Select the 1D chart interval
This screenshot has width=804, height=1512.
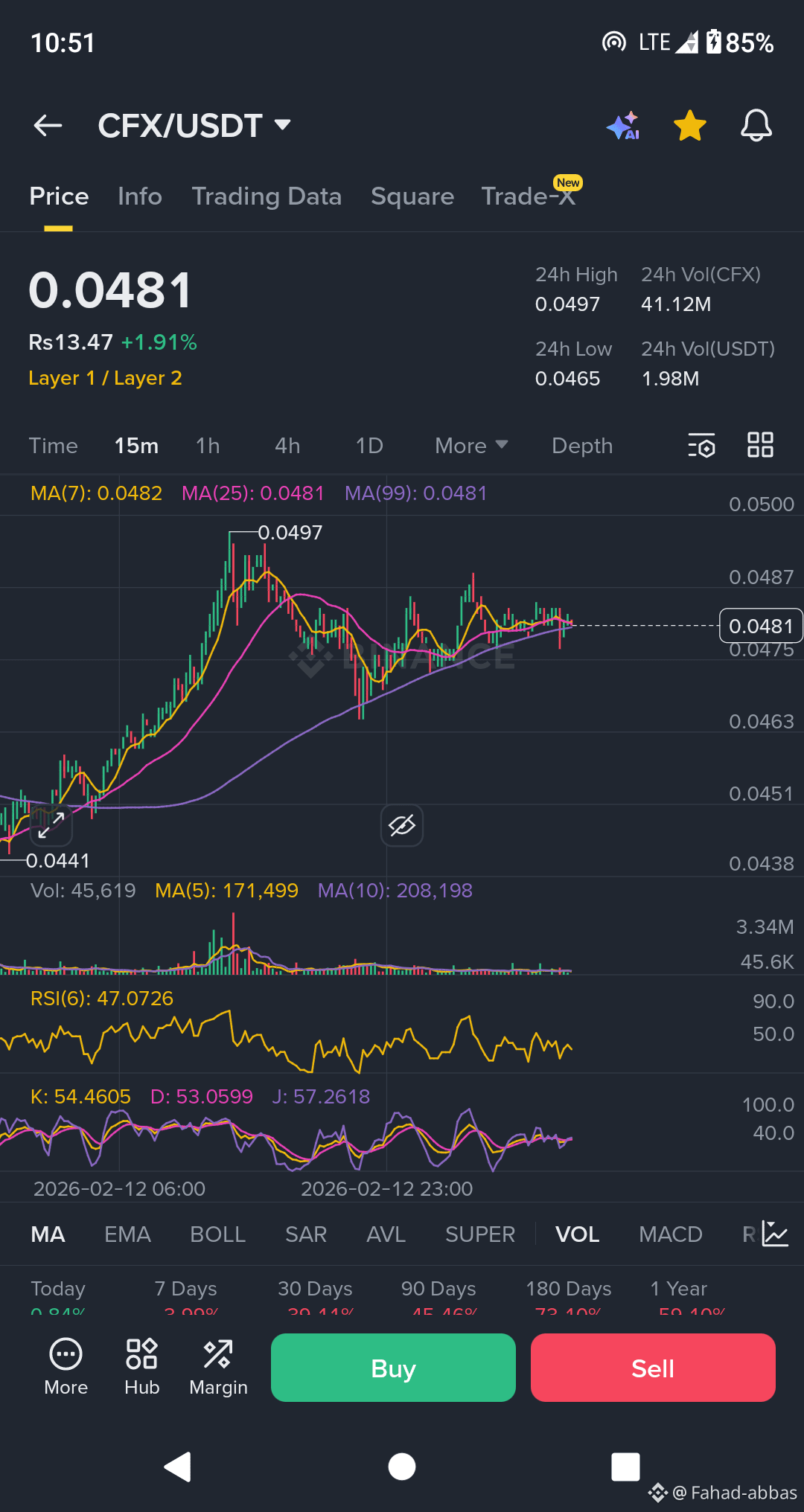tap(369, 446)
